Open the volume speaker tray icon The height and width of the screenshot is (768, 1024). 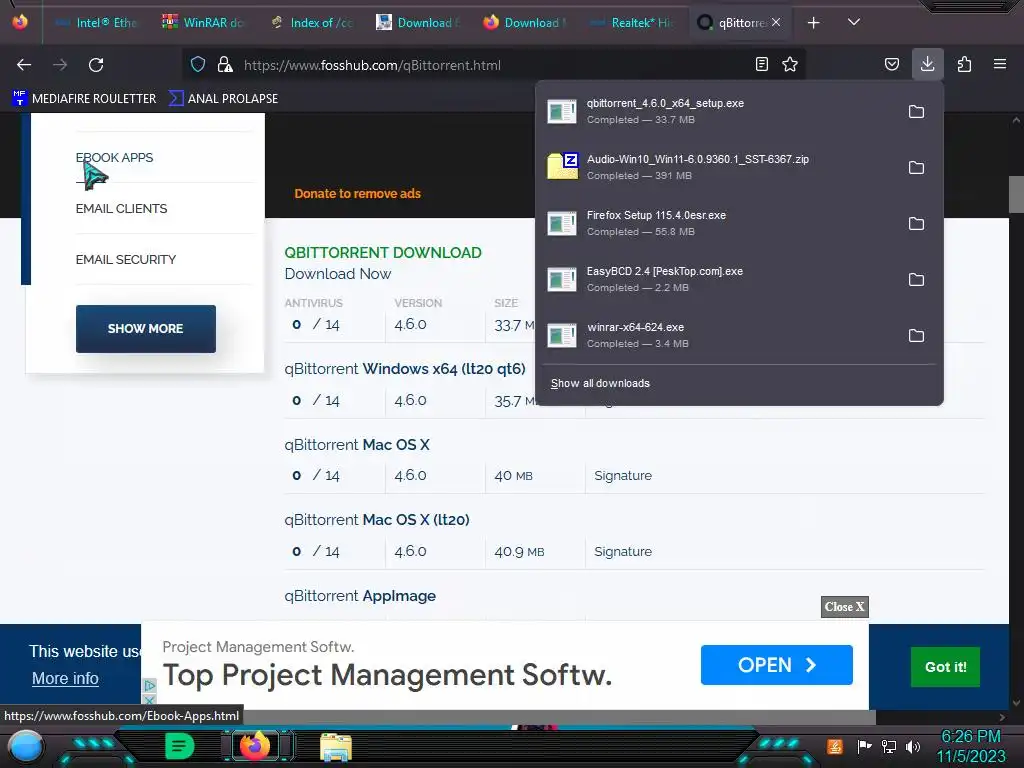pos(913,746)
